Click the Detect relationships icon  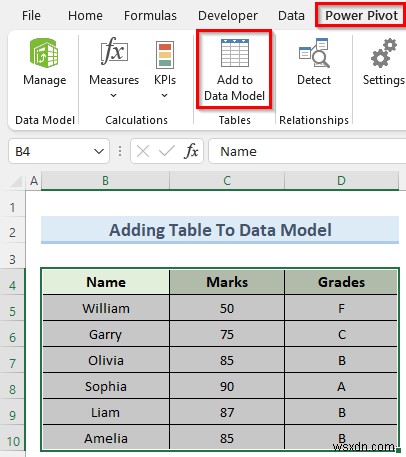[x=314, y=53]
